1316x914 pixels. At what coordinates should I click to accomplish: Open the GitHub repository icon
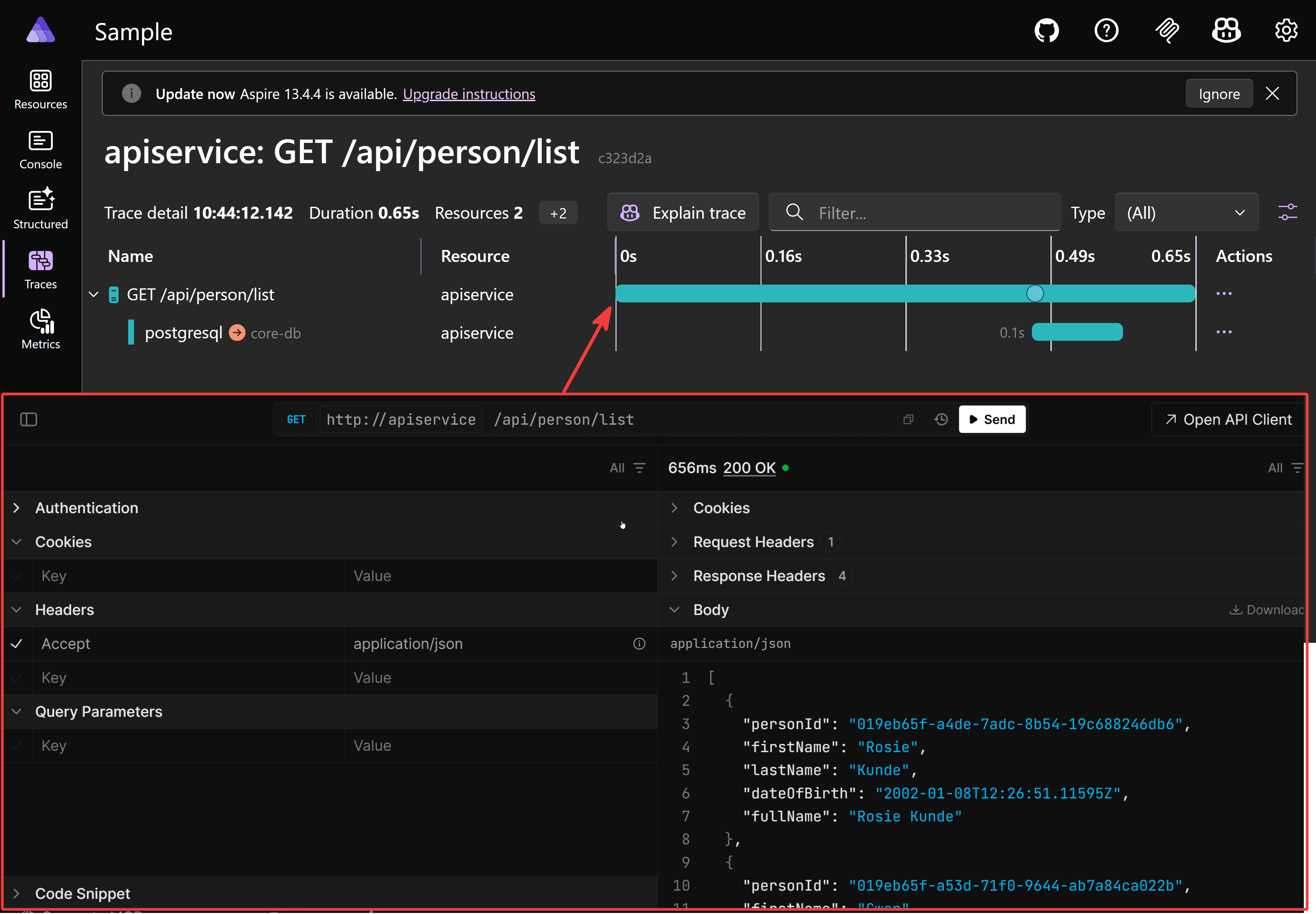pos(1046,31)
